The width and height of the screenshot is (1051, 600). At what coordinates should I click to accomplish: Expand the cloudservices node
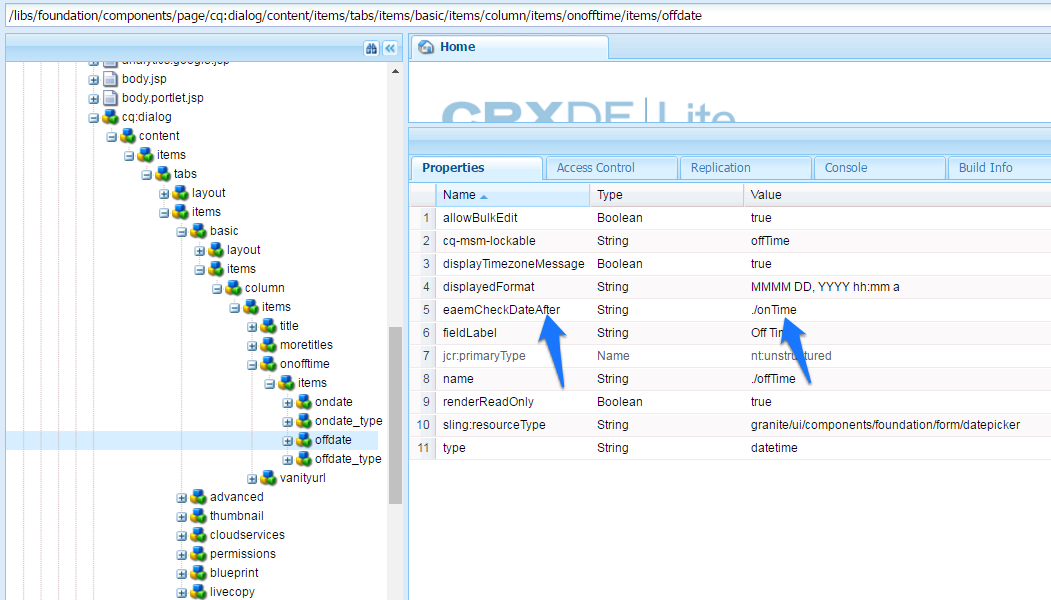(182, 536)
